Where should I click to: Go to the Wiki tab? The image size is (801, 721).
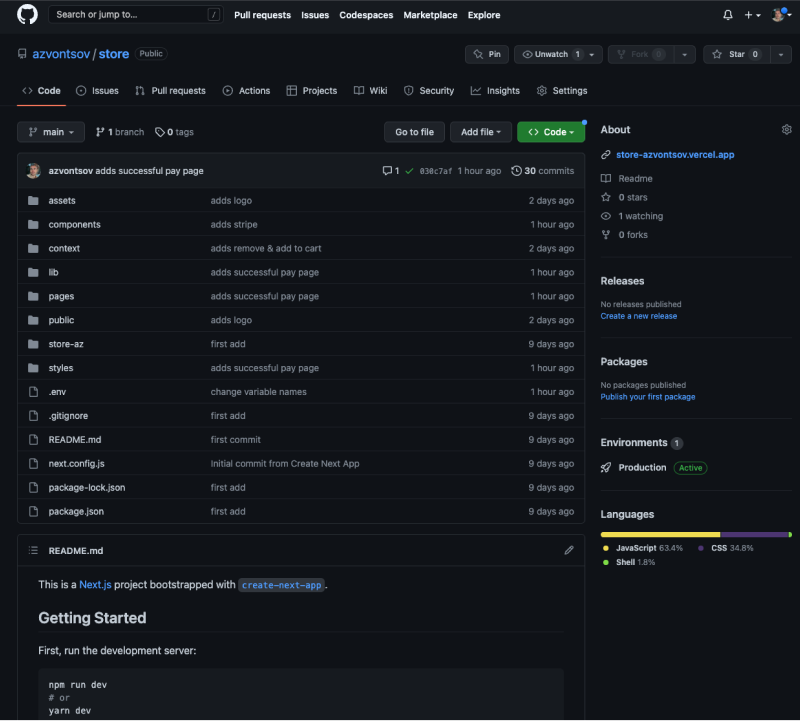click(x=370, y=90)
